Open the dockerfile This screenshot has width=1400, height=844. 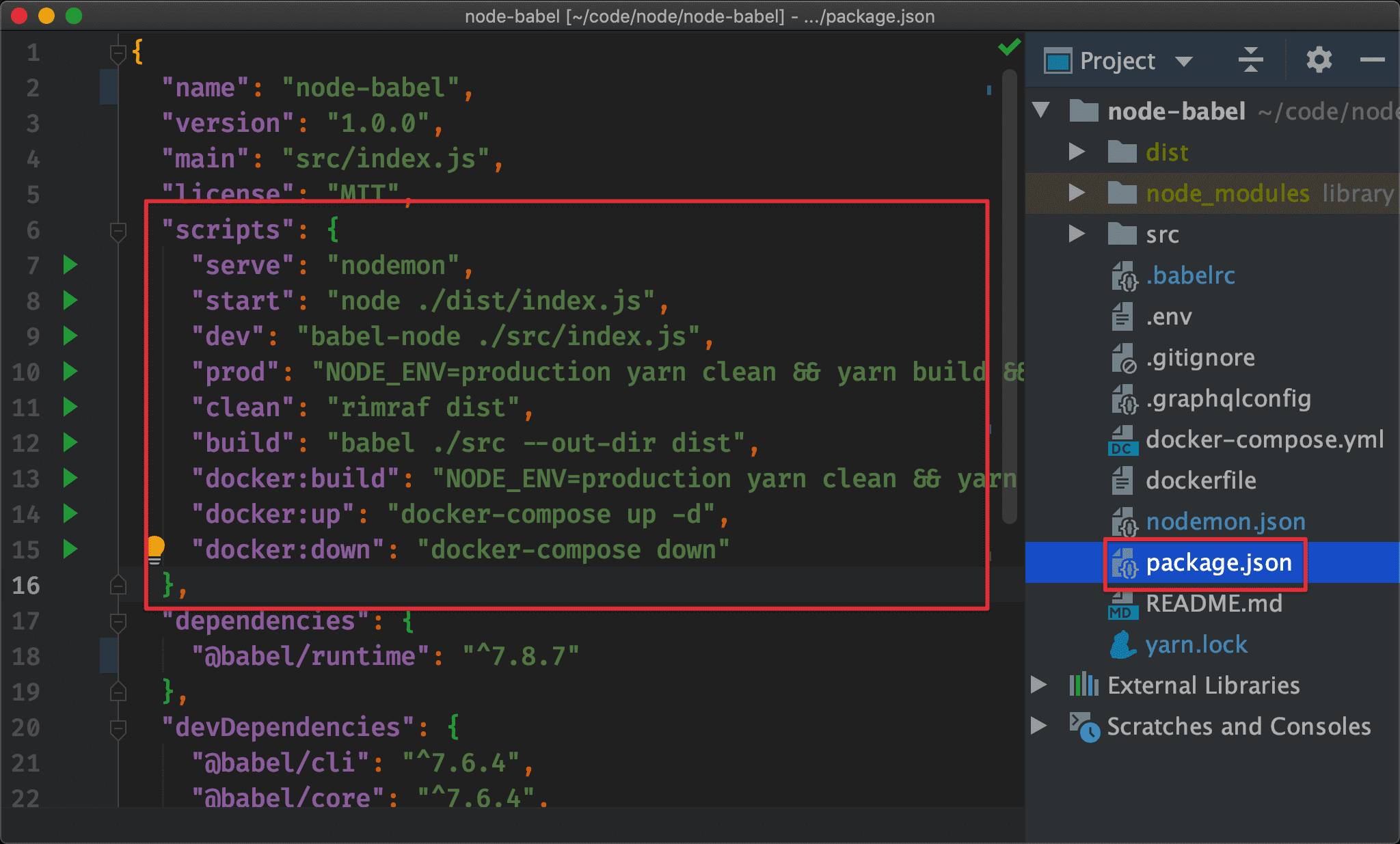click(x=1201, y=480)
